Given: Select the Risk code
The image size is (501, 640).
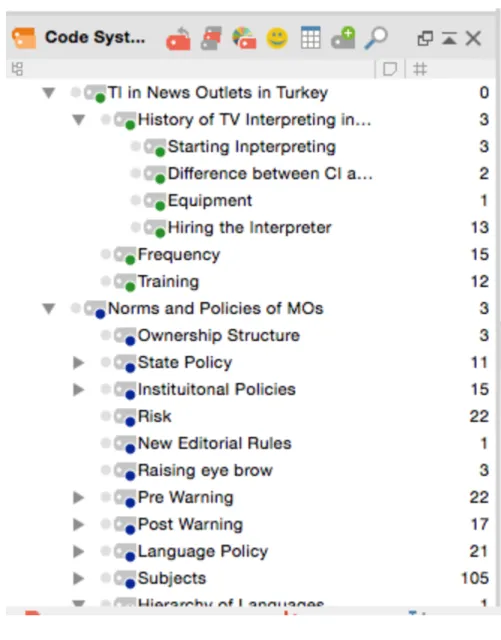Looking at the screenshot, I should click(154, 416).
